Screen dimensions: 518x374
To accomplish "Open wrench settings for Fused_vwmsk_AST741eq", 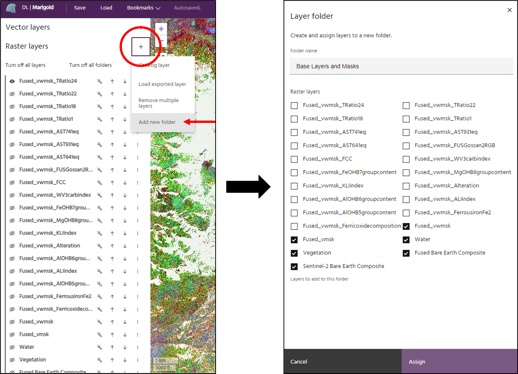I will pos(99,132).
